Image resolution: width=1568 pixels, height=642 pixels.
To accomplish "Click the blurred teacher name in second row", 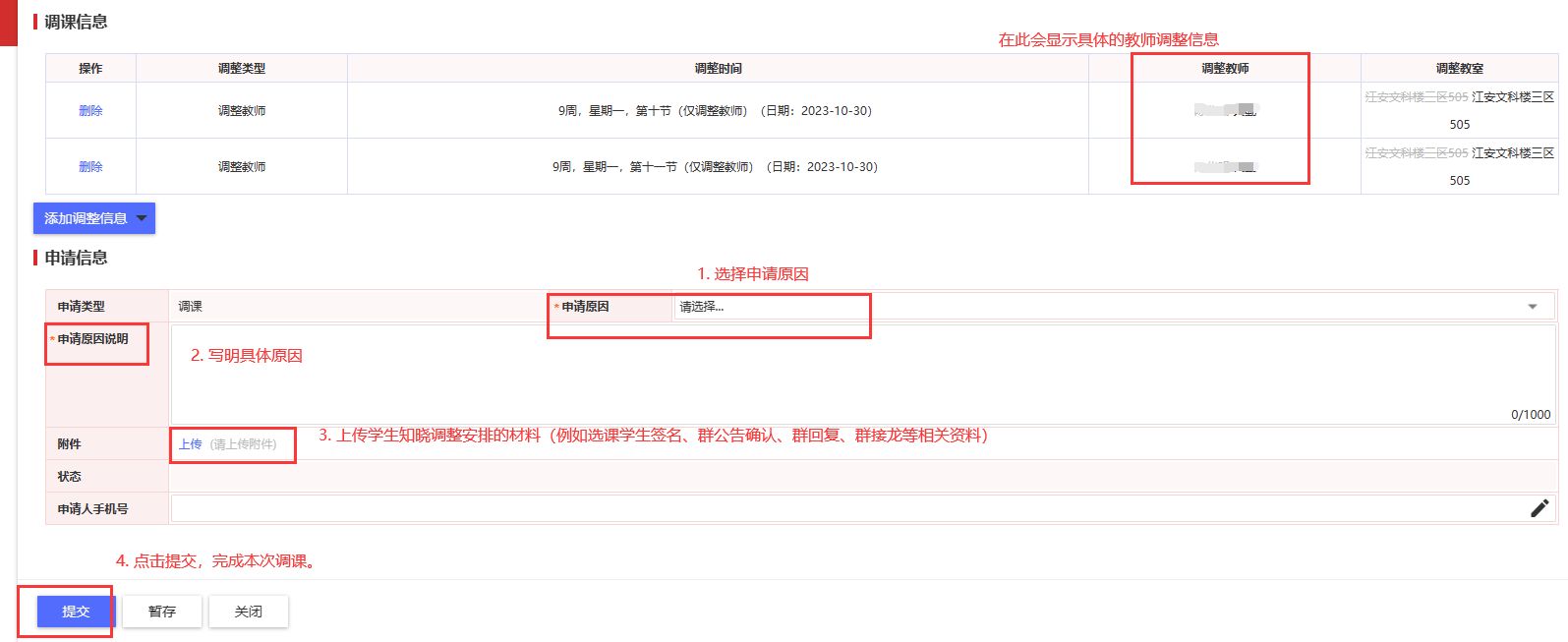I will click(1225, 167).
